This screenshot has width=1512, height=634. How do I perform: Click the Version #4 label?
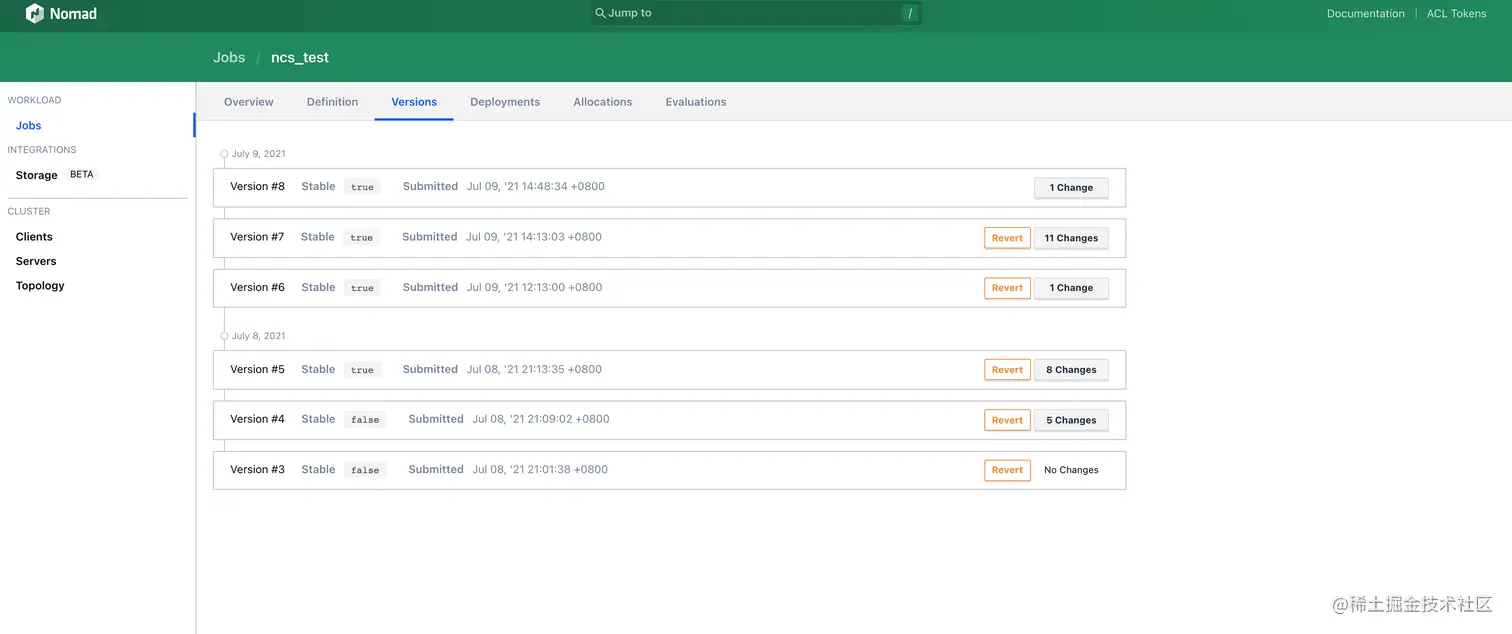click(x=257, y=419)
